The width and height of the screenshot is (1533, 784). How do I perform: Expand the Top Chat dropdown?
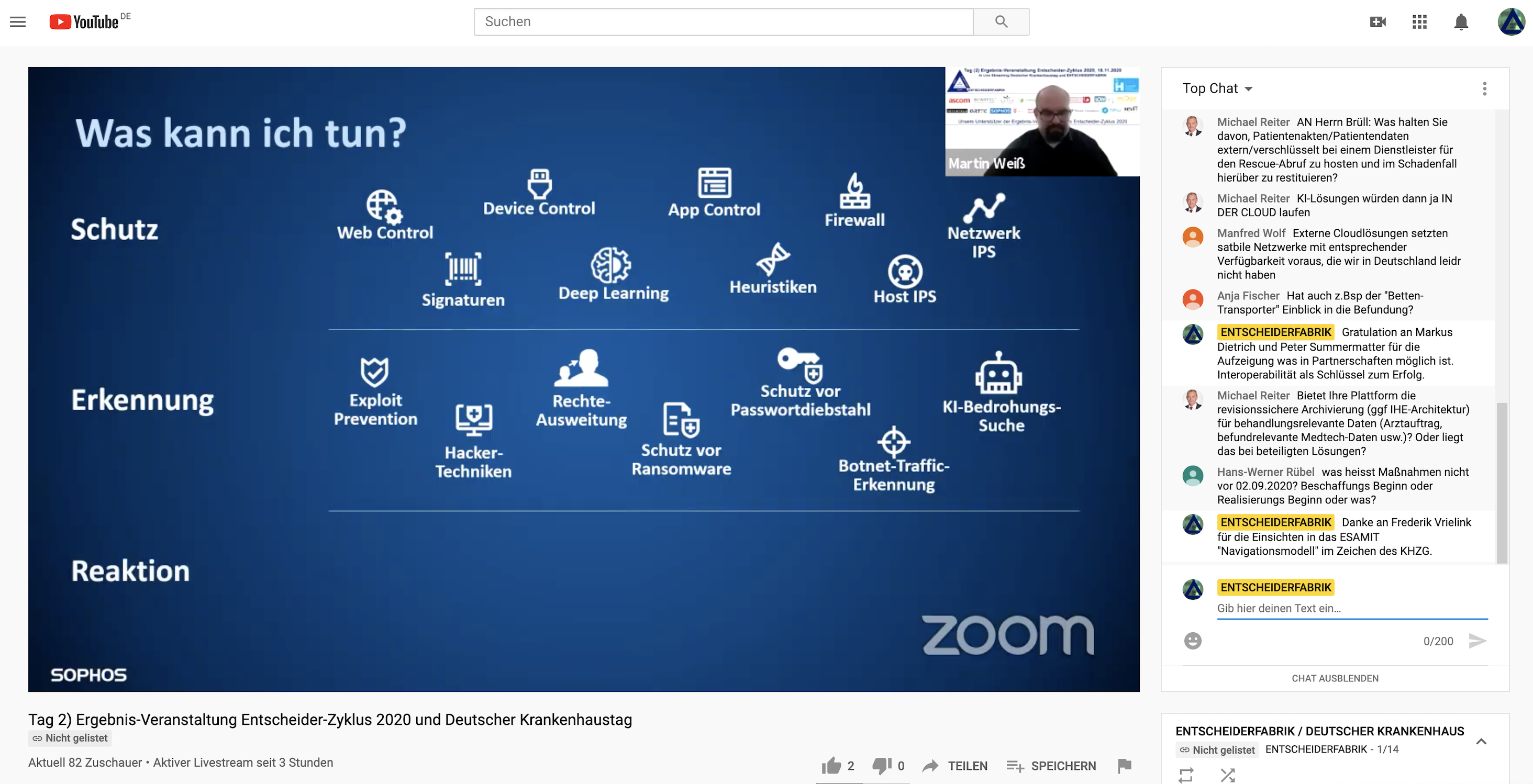(x=1217, y=88)
